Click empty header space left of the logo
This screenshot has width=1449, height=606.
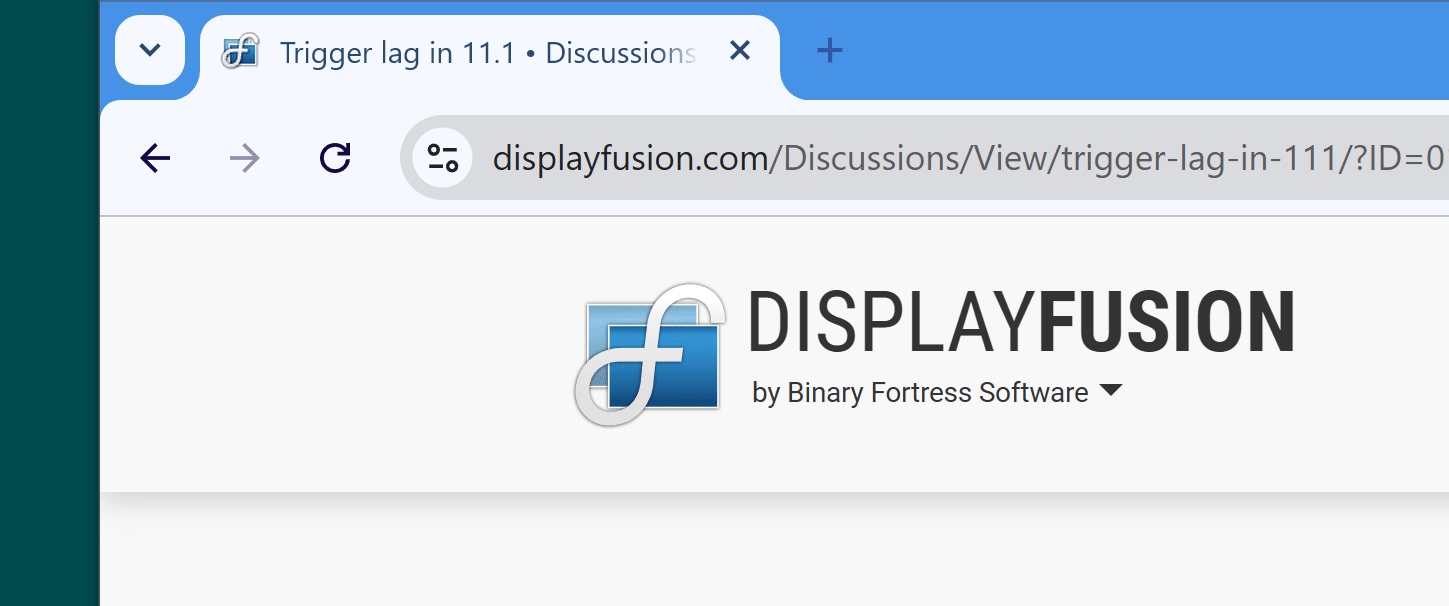coord(330,355)
